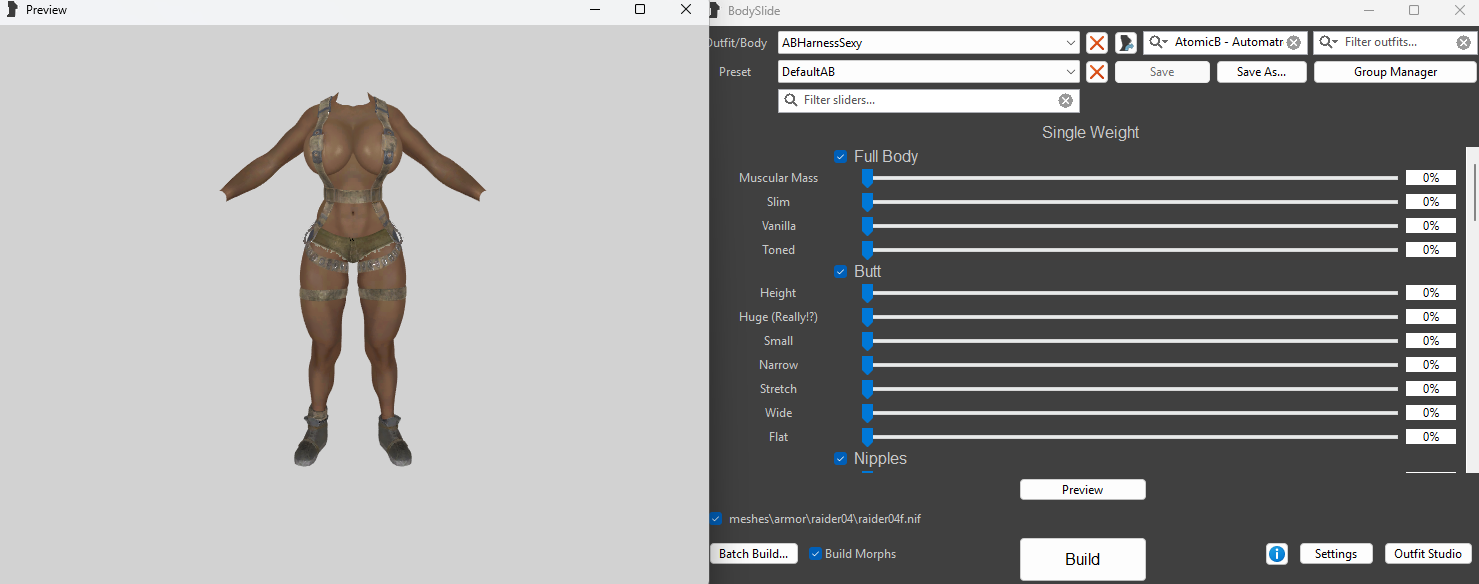Image resolution: width=1479 pixels, height=584 pixels.
Task: Disable the Build Morphs checkbox
Action: pos(816,554)
